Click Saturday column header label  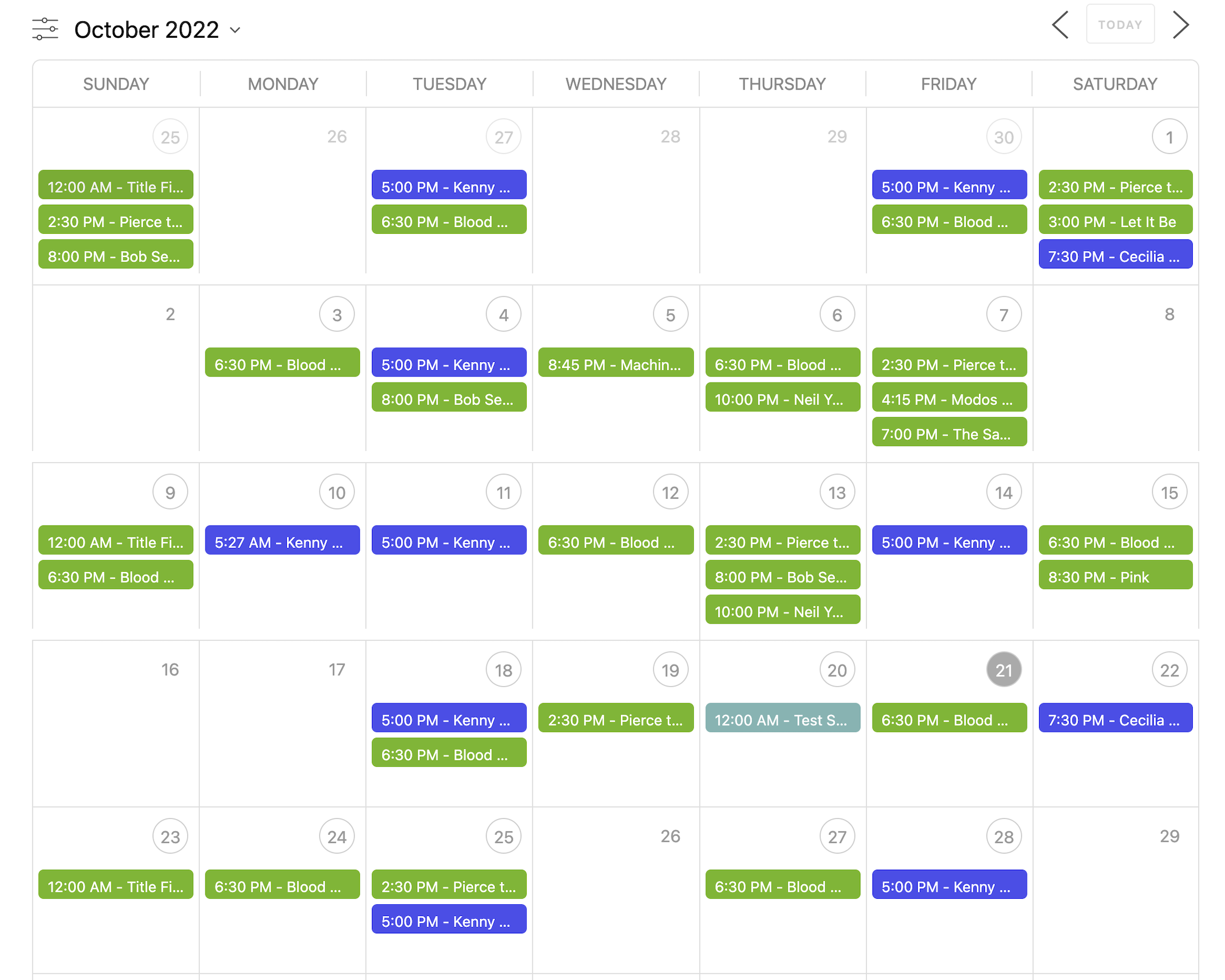[x=1114, y=83]
